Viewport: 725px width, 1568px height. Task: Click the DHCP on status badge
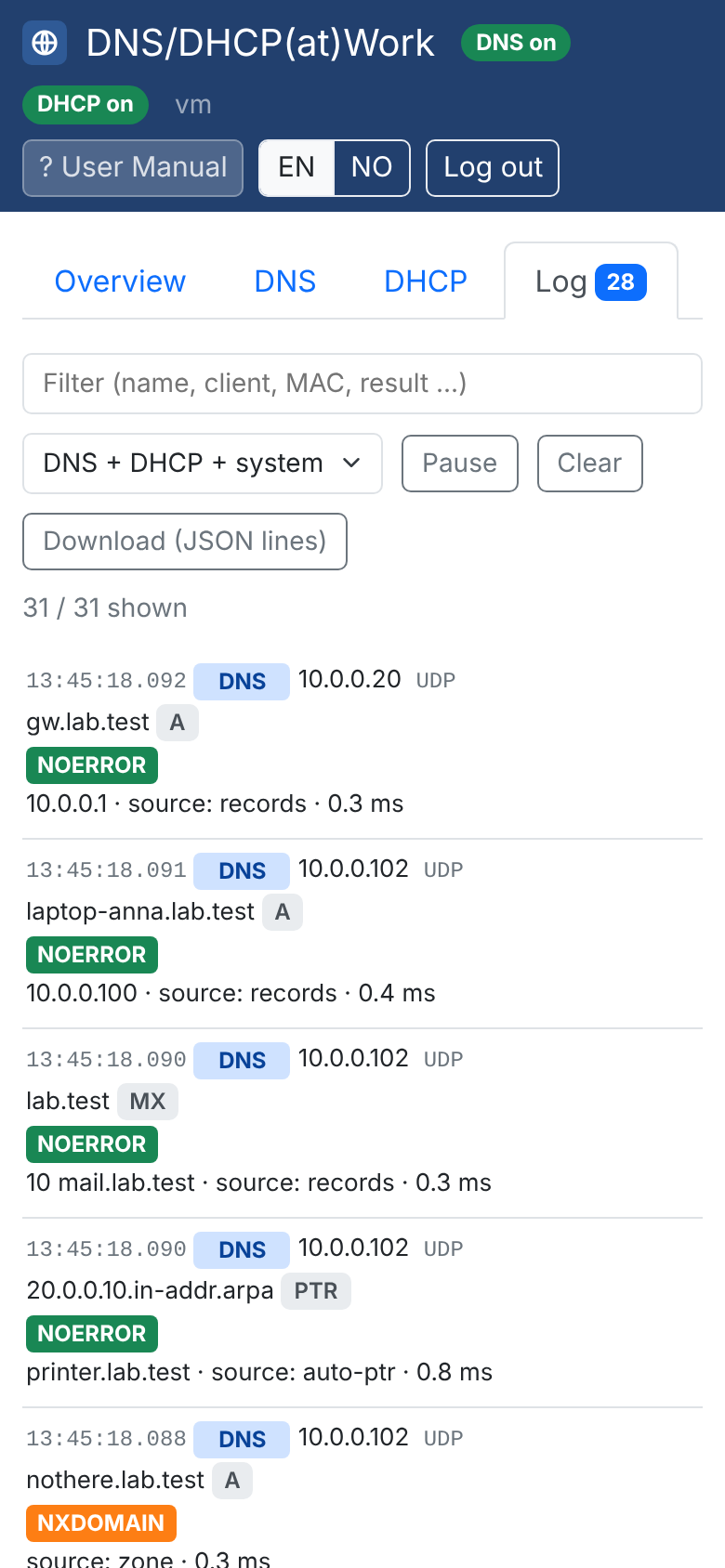[x=86, y=104]
